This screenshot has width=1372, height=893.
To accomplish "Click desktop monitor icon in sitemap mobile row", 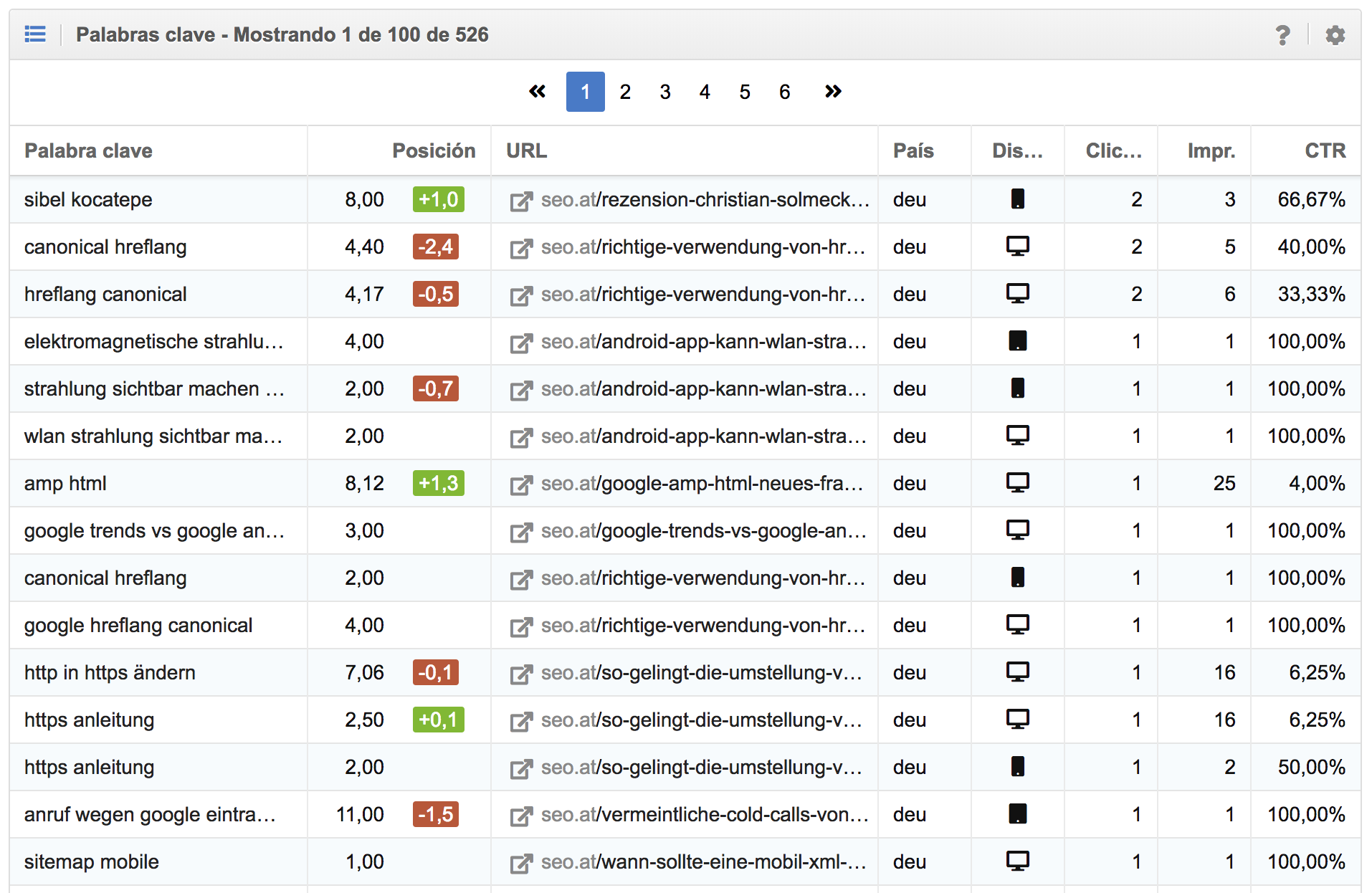I will click(x=1017, y=861).
